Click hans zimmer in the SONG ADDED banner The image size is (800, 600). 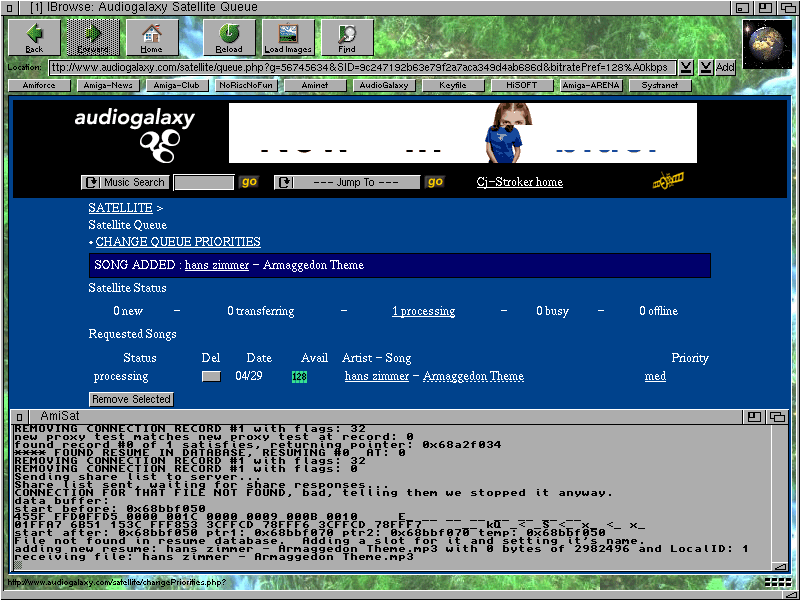[217, 265]
